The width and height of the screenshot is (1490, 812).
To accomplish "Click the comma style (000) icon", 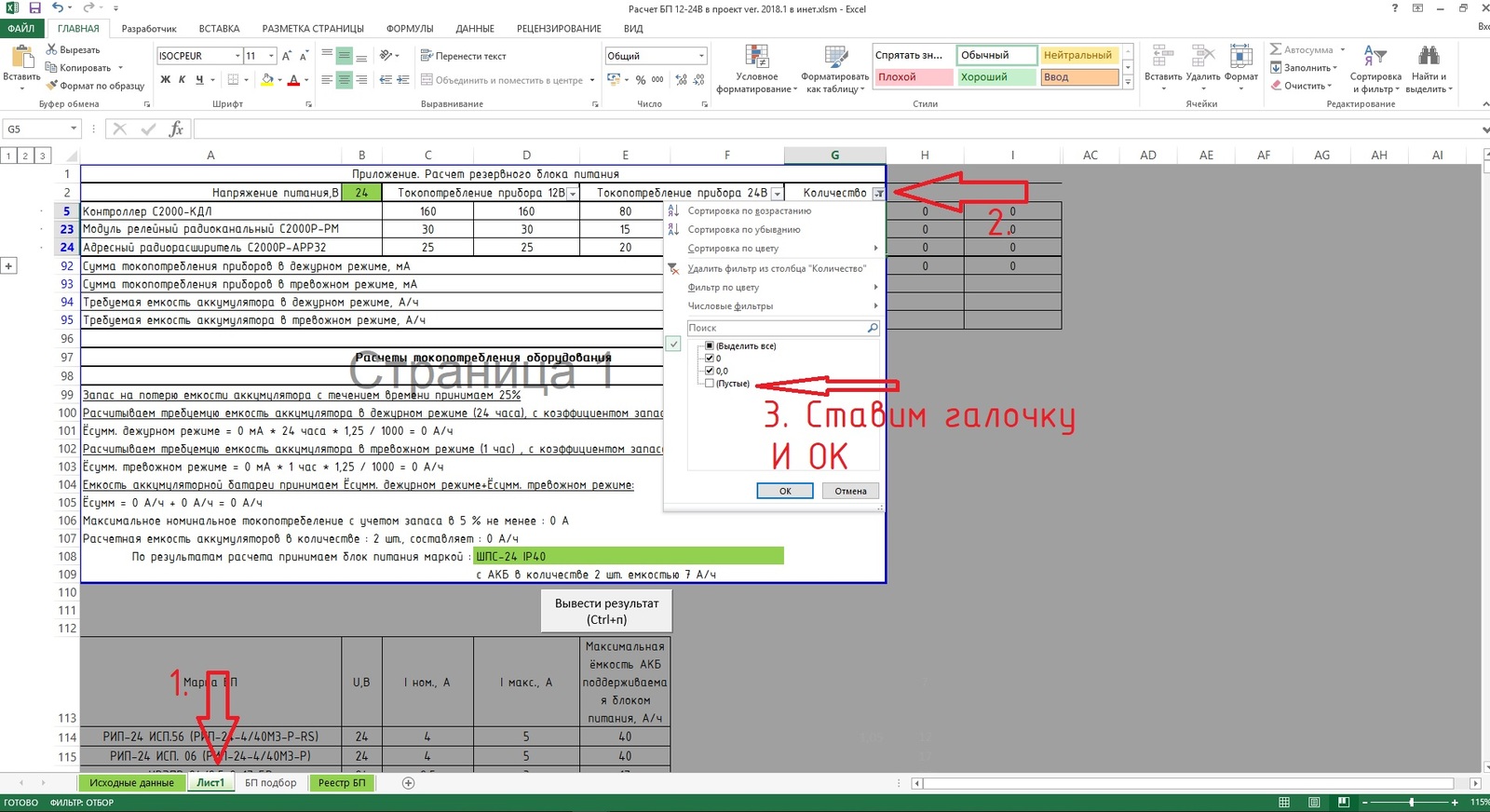I will coord(657,80).
